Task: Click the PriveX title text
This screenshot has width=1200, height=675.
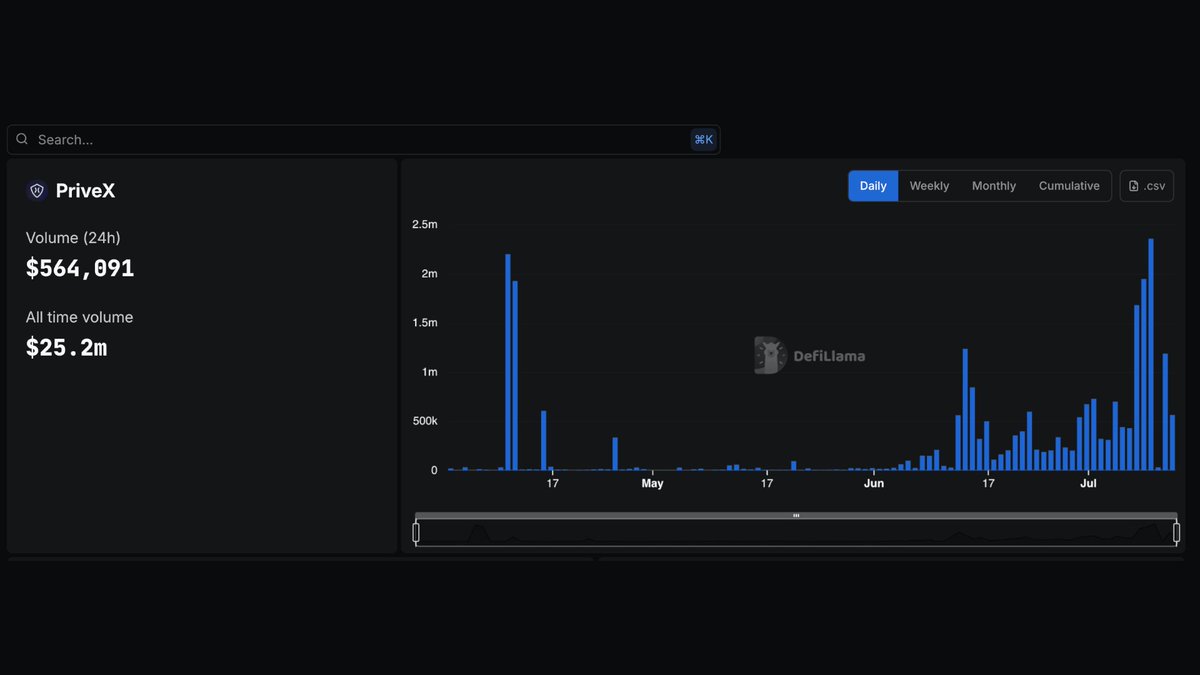Action: [85, 191]
